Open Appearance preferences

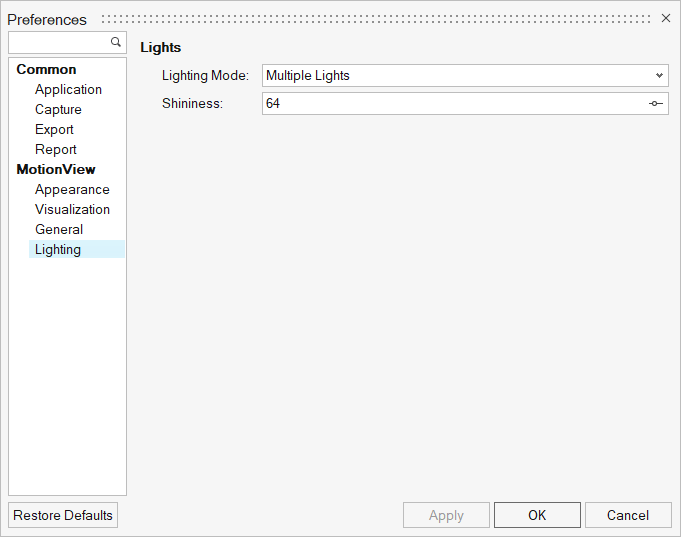[72, 189]
